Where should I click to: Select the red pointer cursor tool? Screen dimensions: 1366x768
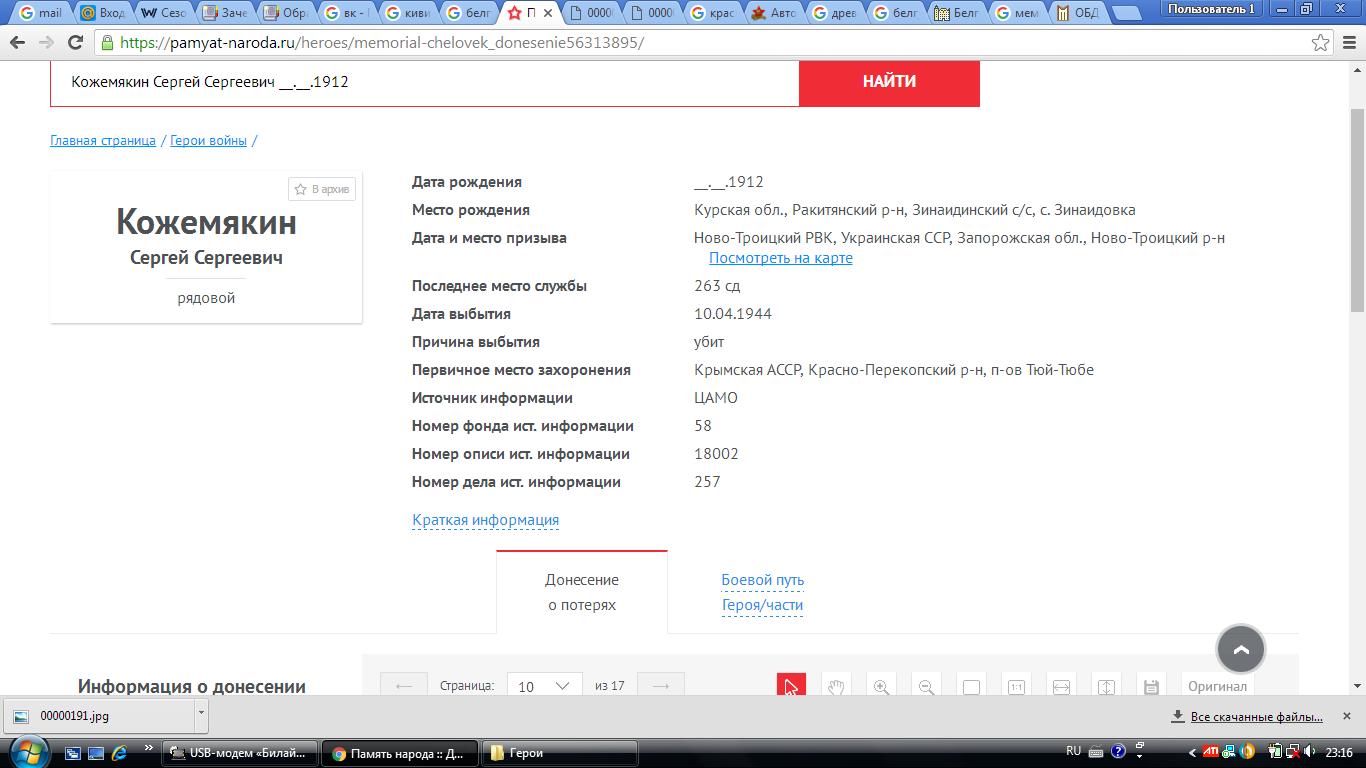(791, 687)
